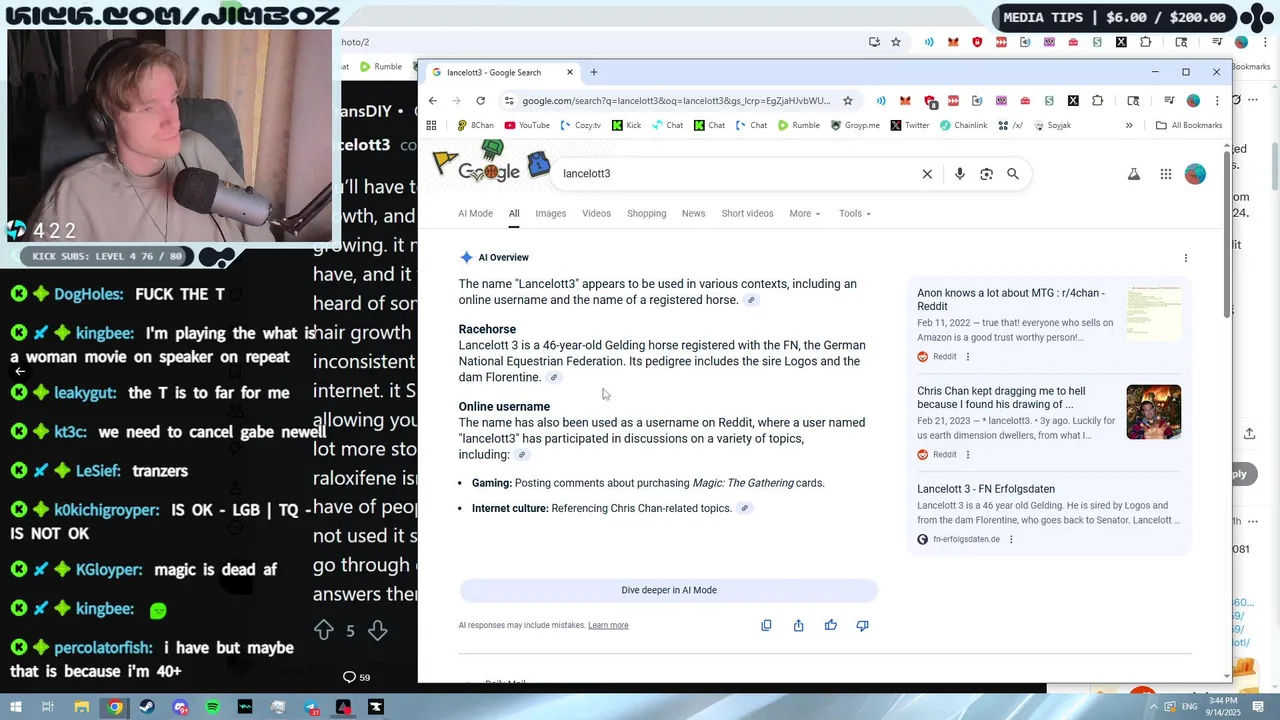Open the All Bookmarks folder
Image resolution: width=1280 pixels, height=720 pixels.
click(1189, 125)
